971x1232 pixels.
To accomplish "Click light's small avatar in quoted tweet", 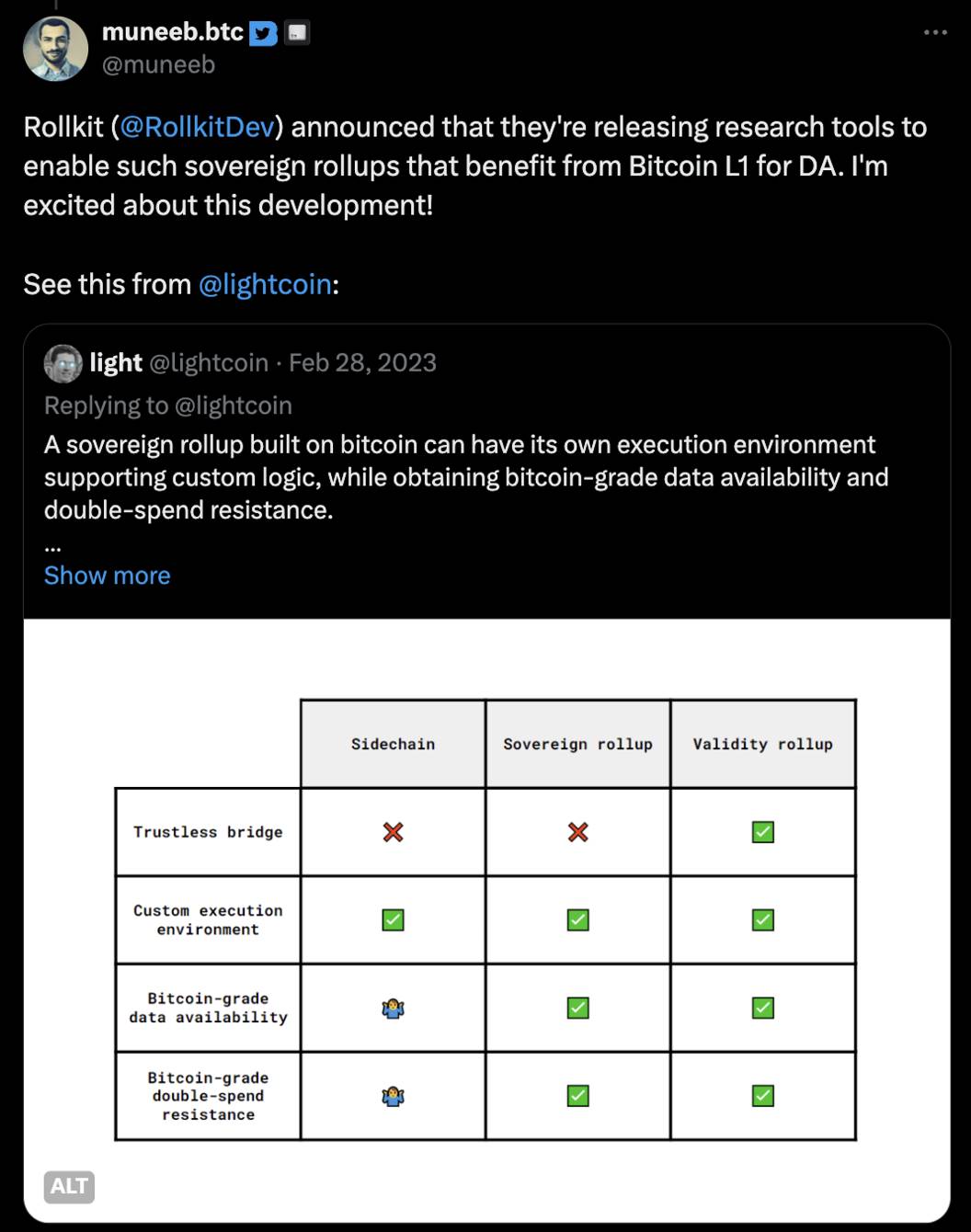I will 63,363.
